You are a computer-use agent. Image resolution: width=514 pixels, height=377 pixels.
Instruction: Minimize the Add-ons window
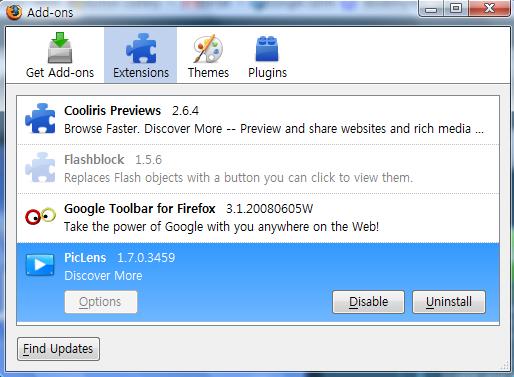click(x=431, y=9)
